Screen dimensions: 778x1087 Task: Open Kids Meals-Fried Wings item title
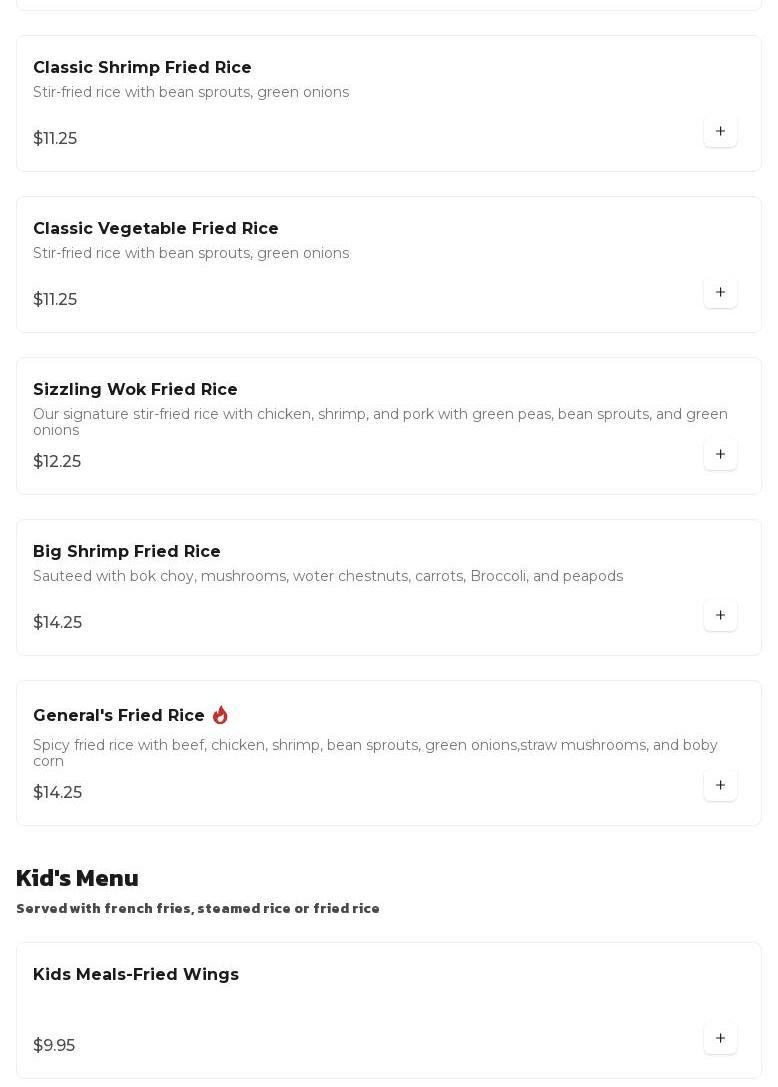click(136, 974)
